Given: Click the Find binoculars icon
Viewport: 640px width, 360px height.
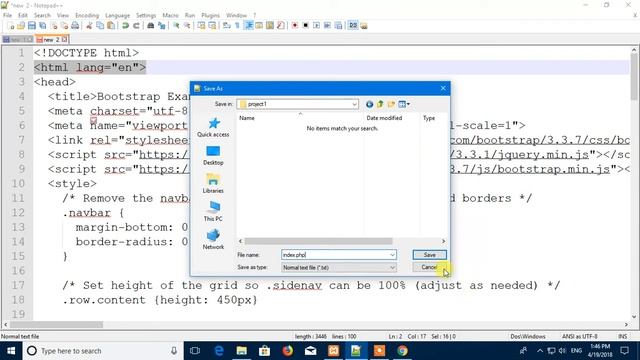Looking at the screenshot, I should pyautogui.click(x=151, y=26).
